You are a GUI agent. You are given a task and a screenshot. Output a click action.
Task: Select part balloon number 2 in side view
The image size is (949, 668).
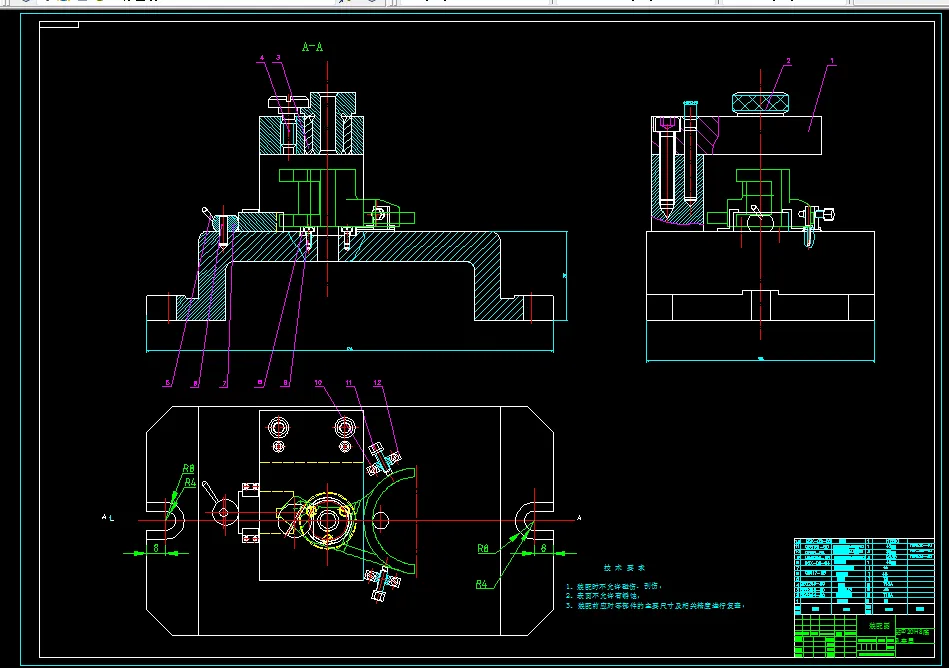click(789, 61)
